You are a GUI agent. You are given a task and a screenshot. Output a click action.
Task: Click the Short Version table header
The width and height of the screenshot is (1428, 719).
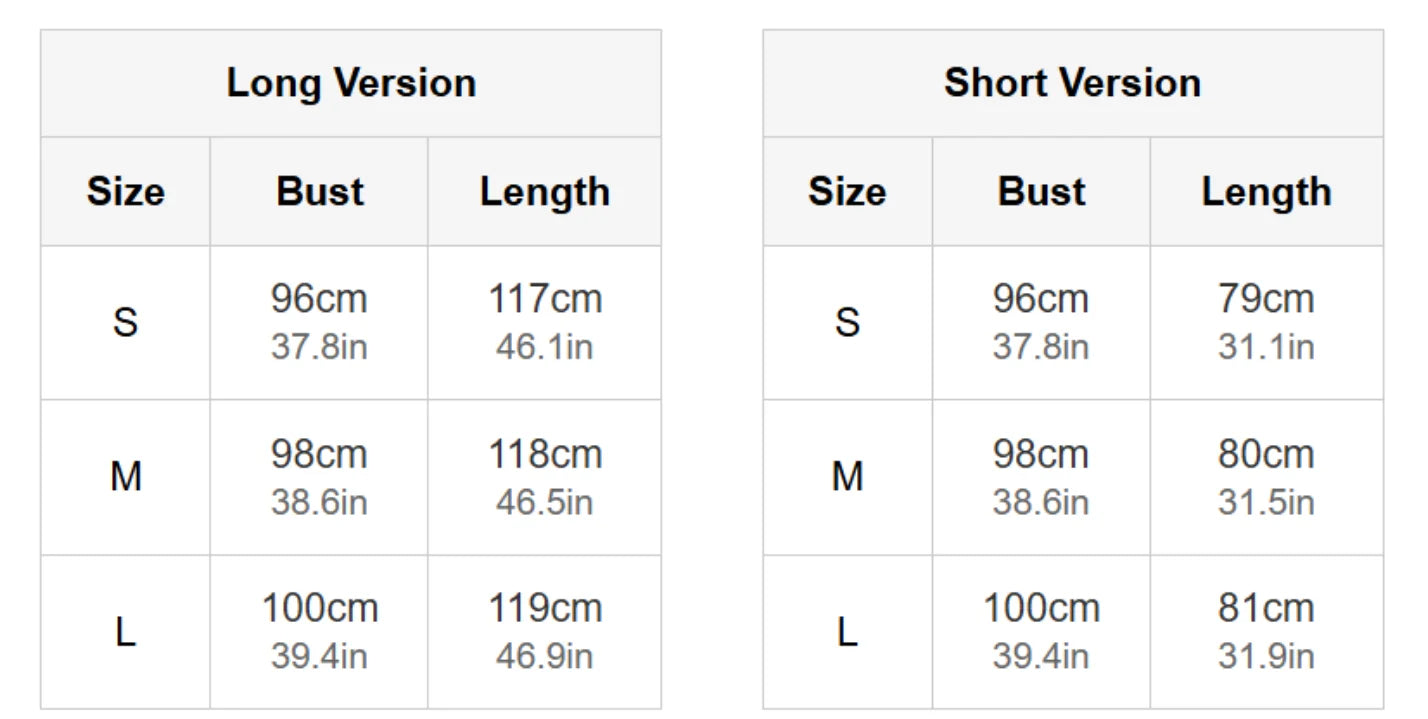click(x=1073, y=83)
